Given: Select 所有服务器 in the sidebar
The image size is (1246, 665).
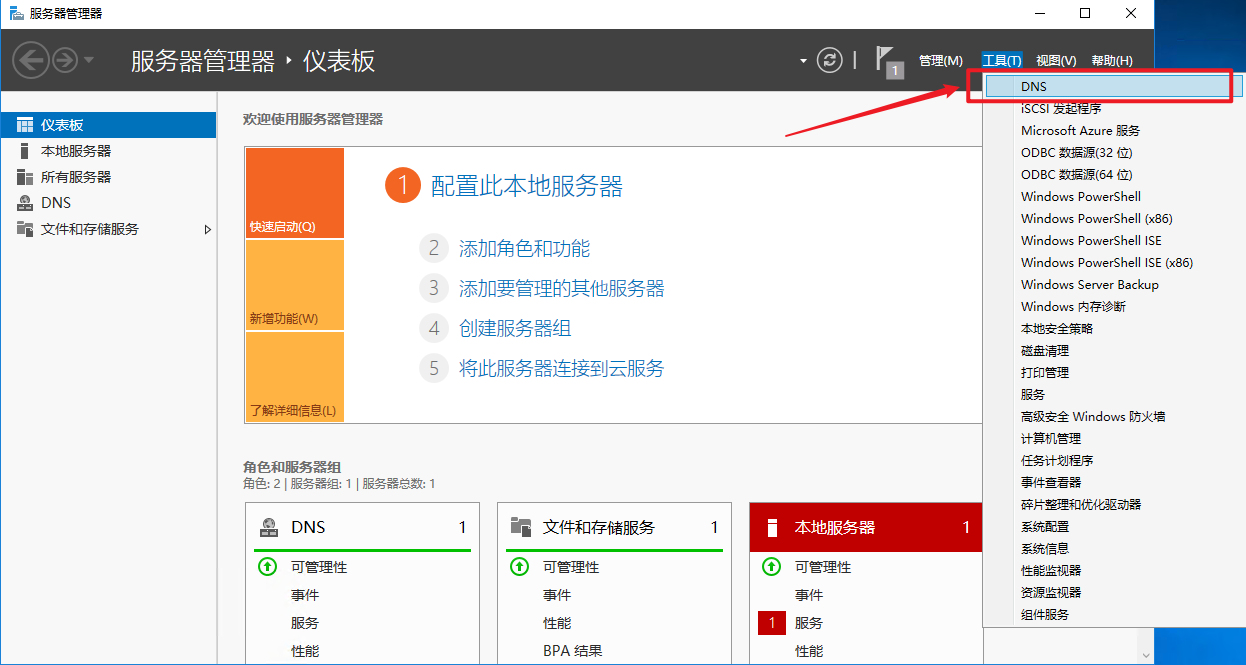Looking at the screenshot, I should coord(108,177).
